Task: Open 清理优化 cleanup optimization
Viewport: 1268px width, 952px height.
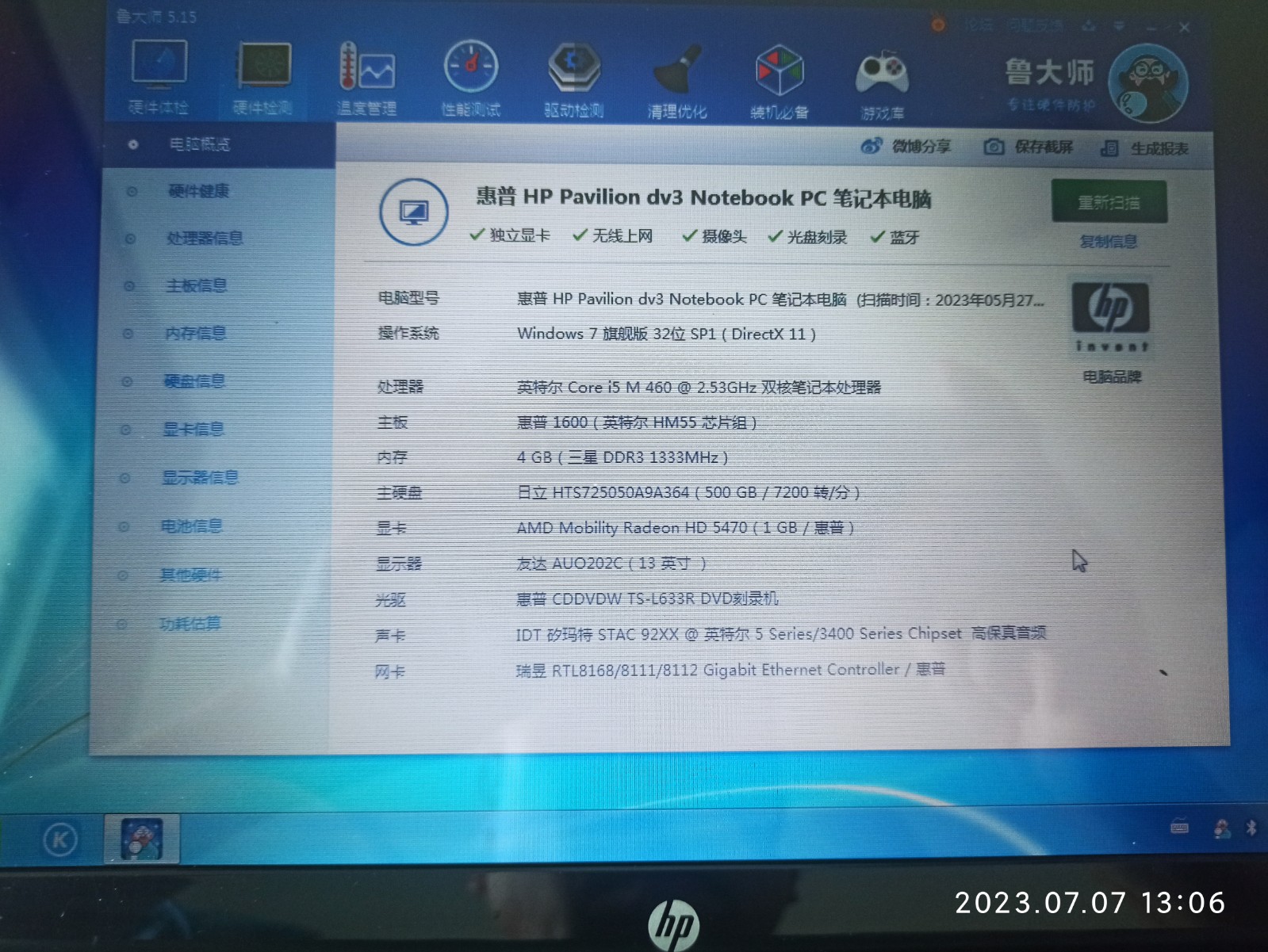Action: pyautogui.click(x=676, y=81)
